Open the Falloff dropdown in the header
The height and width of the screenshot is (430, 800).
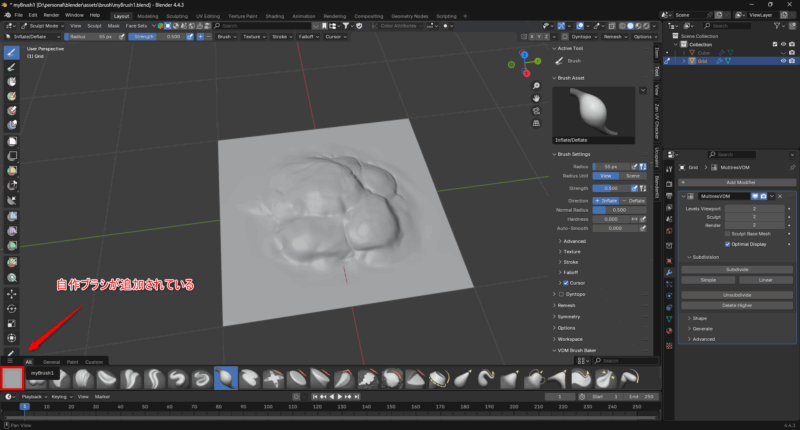pos(308,37)
